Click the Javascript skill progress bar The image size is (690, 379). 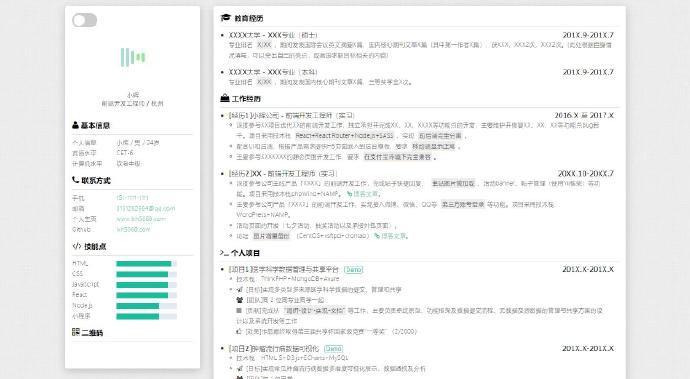point(147,285)
